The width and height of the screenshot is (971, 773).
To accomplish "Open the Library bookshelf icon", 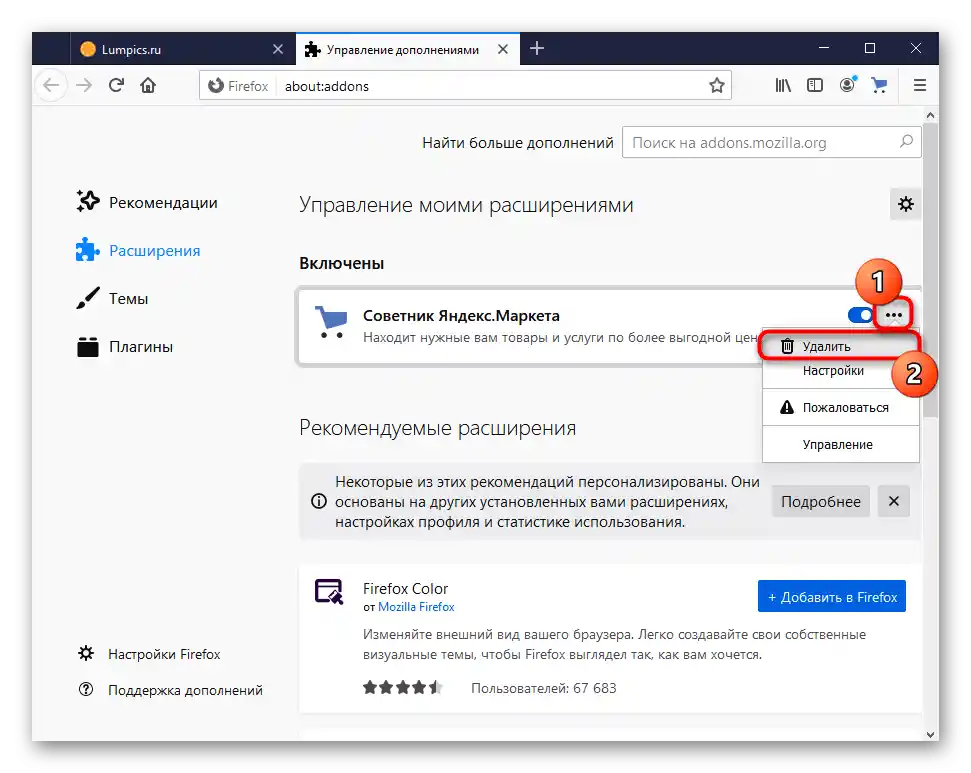I will (x=783, y=85).
